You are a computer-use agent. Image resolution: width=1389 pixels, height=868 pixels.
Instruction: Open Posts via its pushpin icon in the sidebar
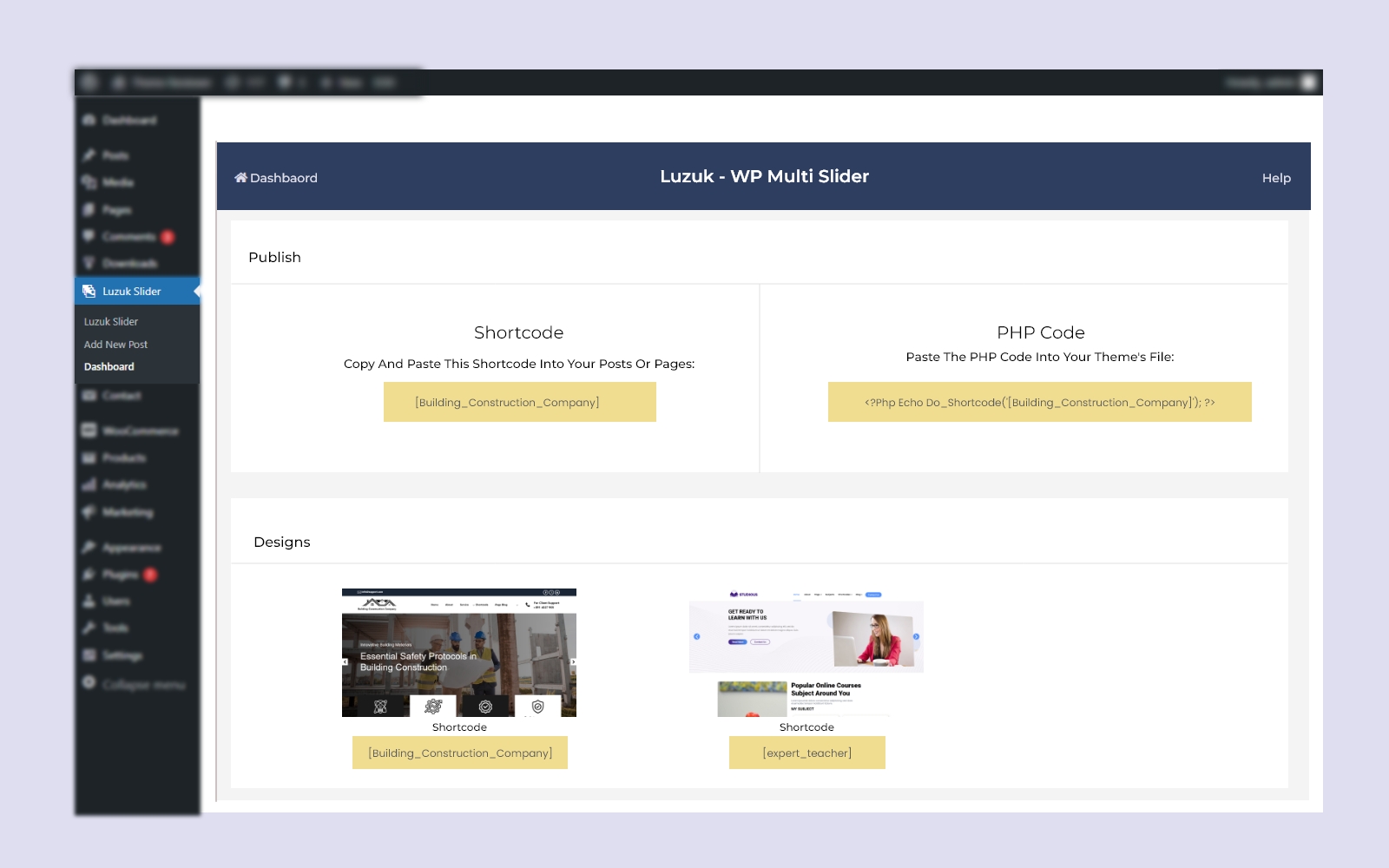coord(89,155)
